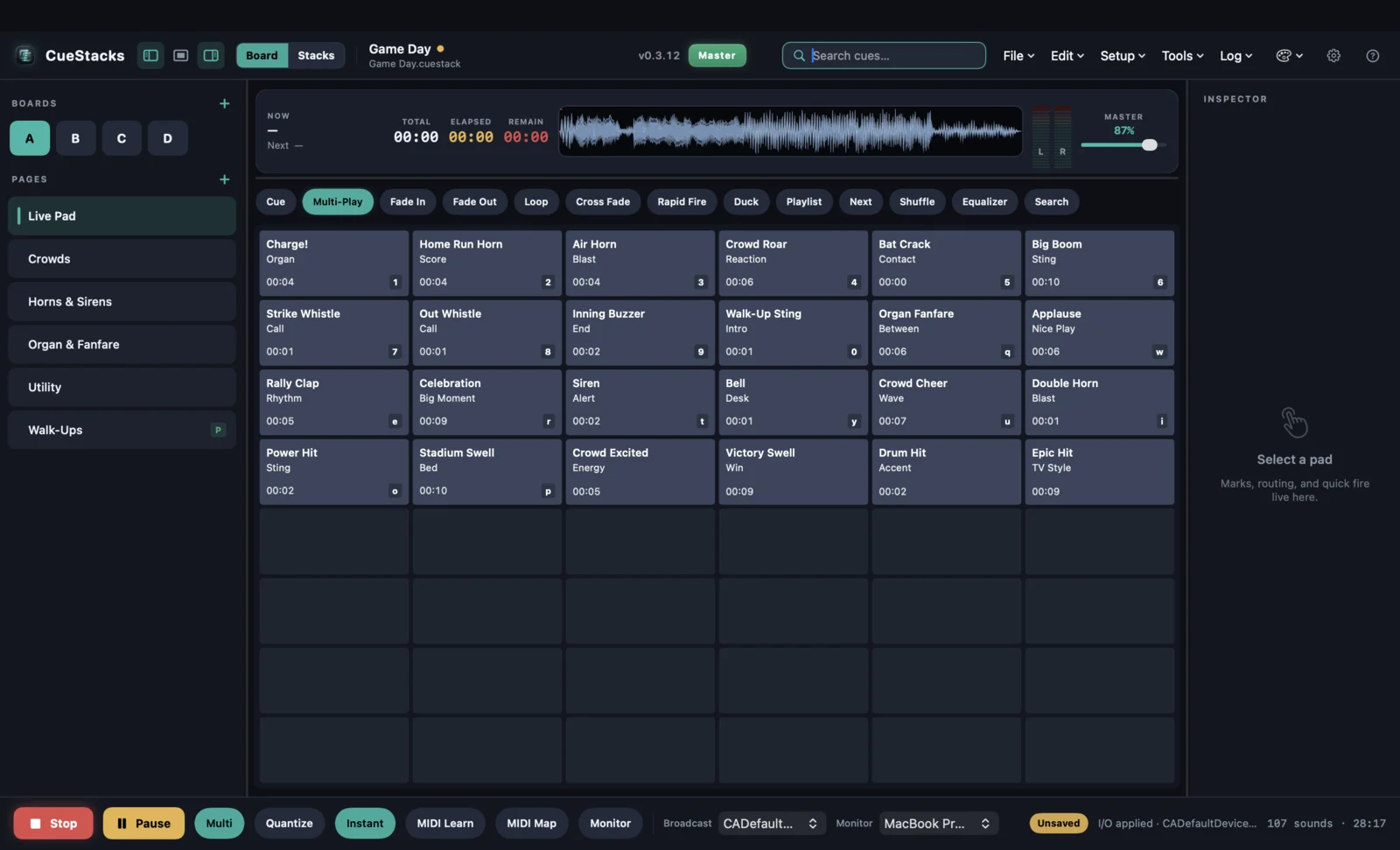The image size is (1400, 850).
Task: Toggle Monitor output
Action: (x=610, y=823)
